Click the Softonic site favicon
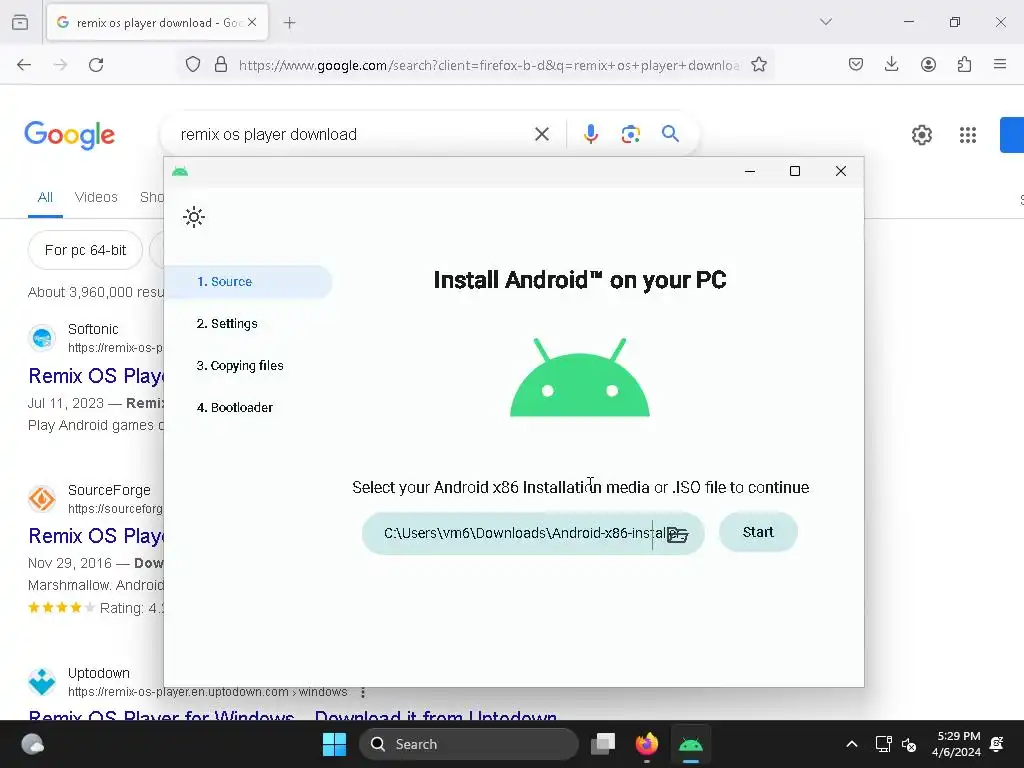 pos(42,338)
